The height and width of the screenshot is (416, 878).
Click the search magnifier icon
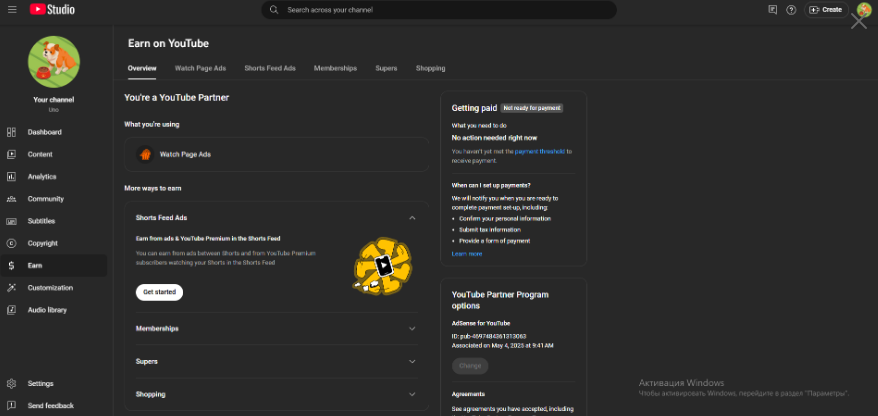[x=274, y=10]
